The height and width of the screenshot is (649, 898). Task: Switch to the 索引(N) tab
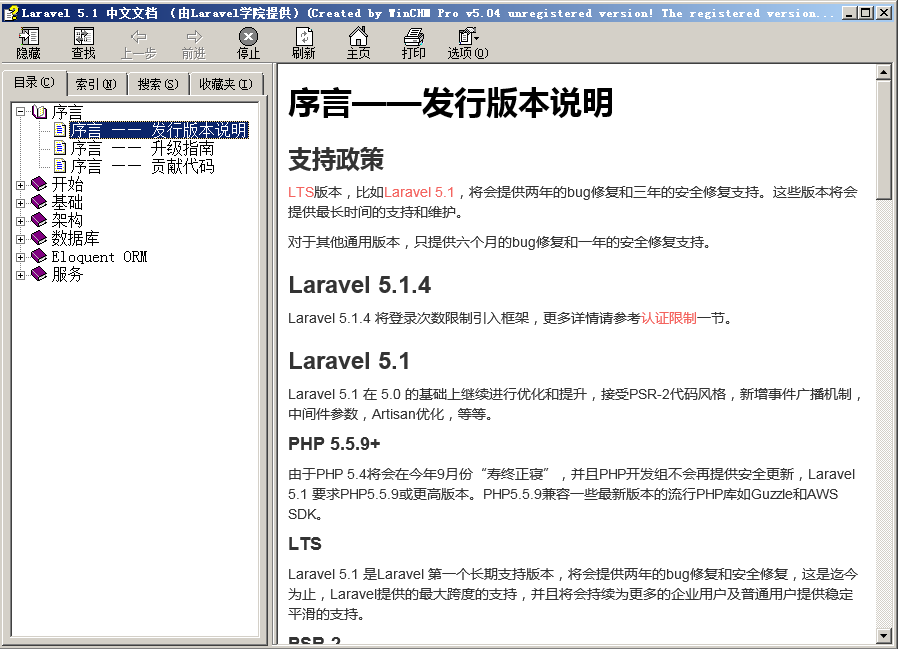pyautogui.click(x=96, y=84)
